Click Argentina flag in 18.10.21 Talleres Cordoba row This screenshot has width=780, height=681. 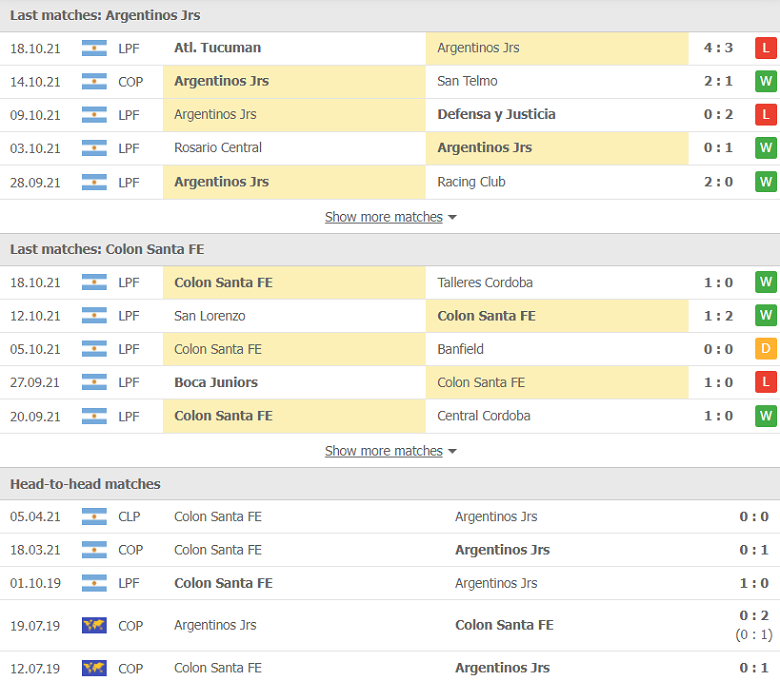pos(94,283)
